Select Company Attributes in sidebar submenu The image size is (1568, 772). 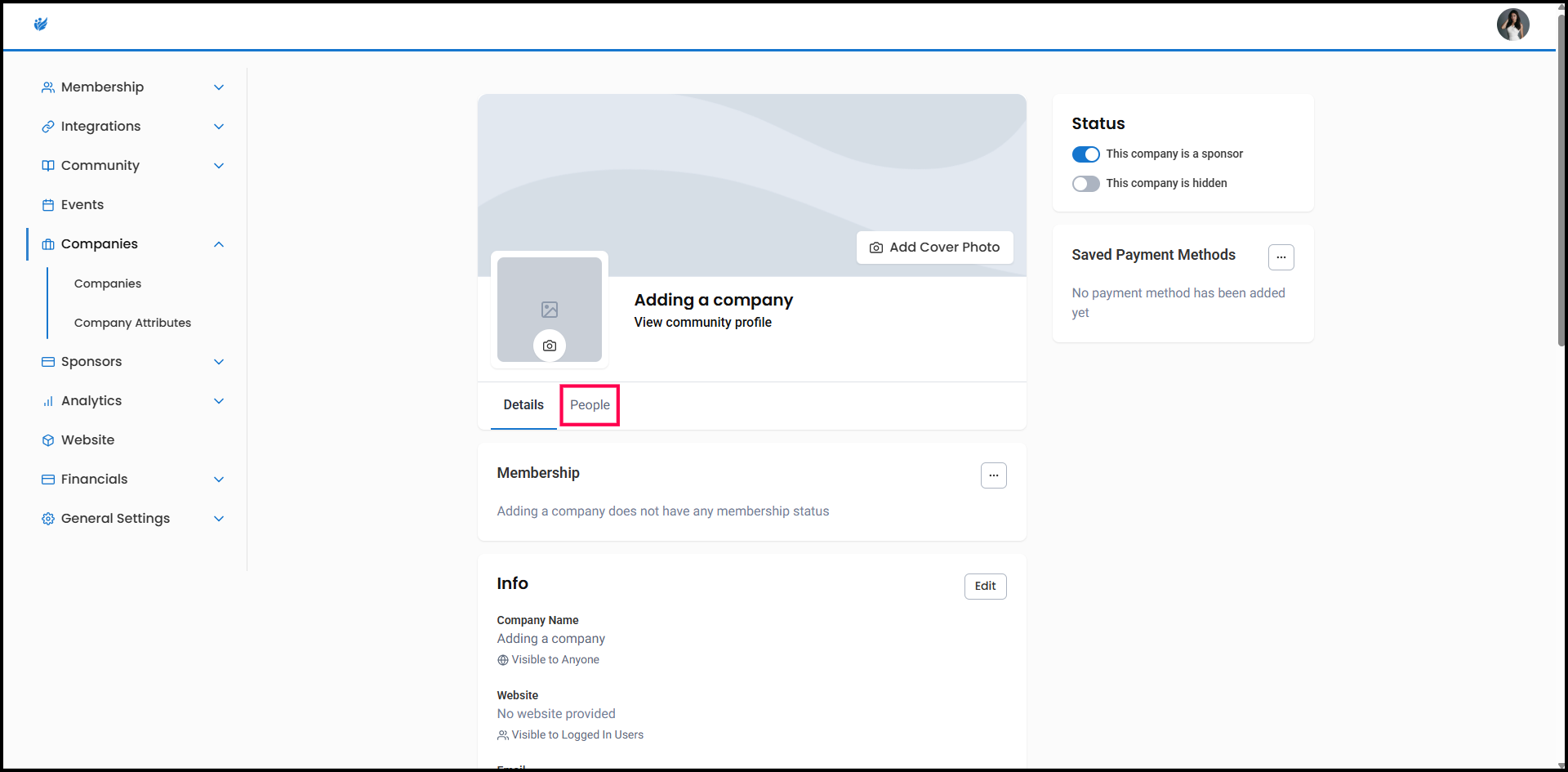(x=132, y=323)
